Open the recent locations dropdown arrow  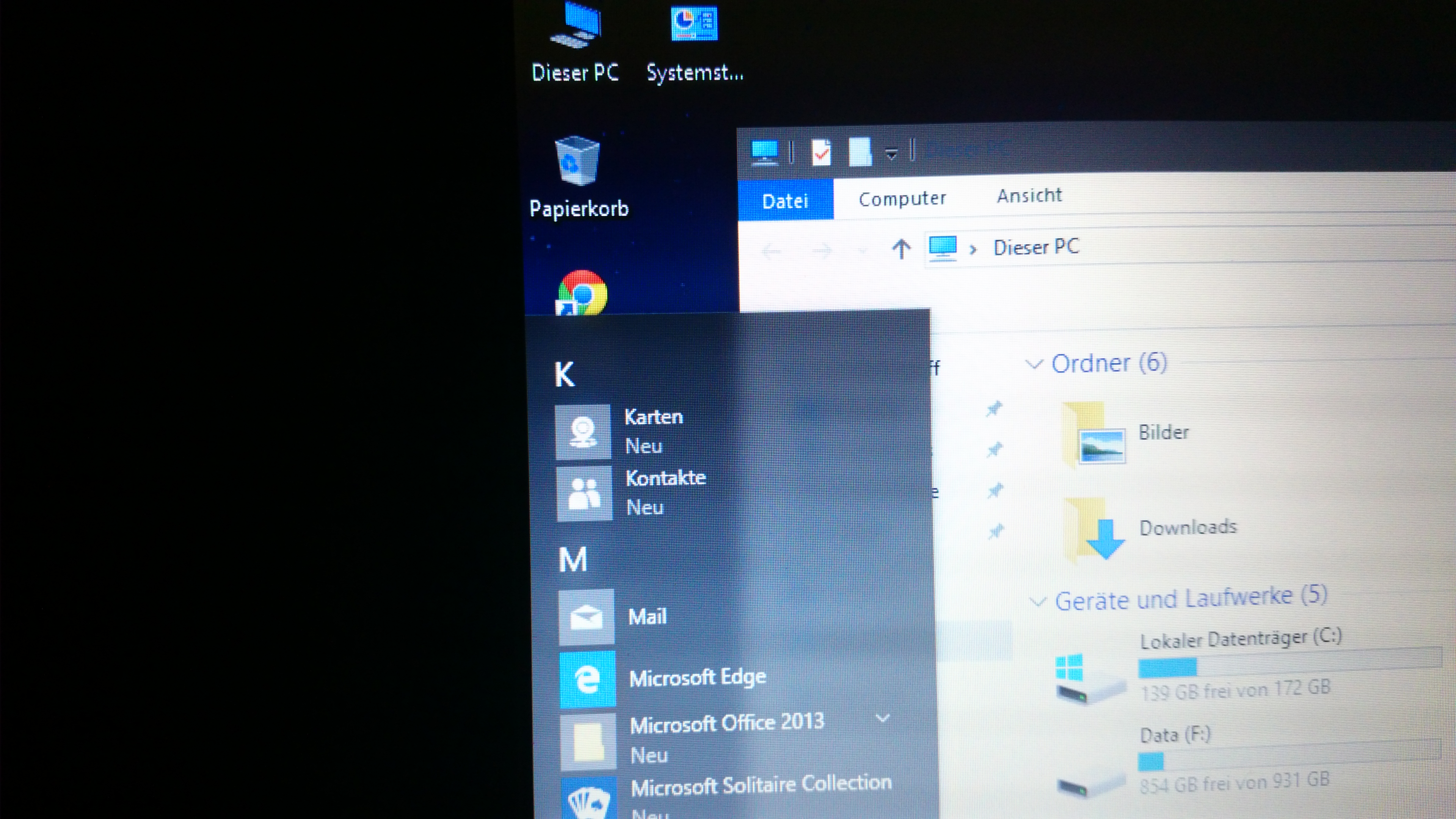tap(862, 250)
